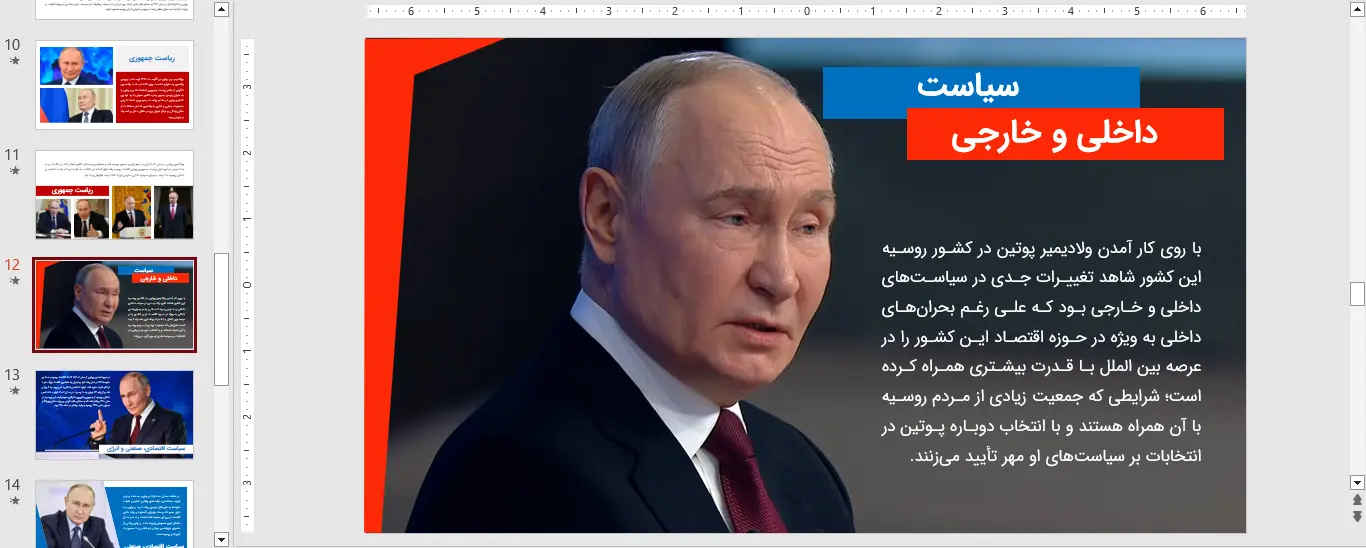
Task: Select the blue title box "سیاست"
Action: coord(981,87)
